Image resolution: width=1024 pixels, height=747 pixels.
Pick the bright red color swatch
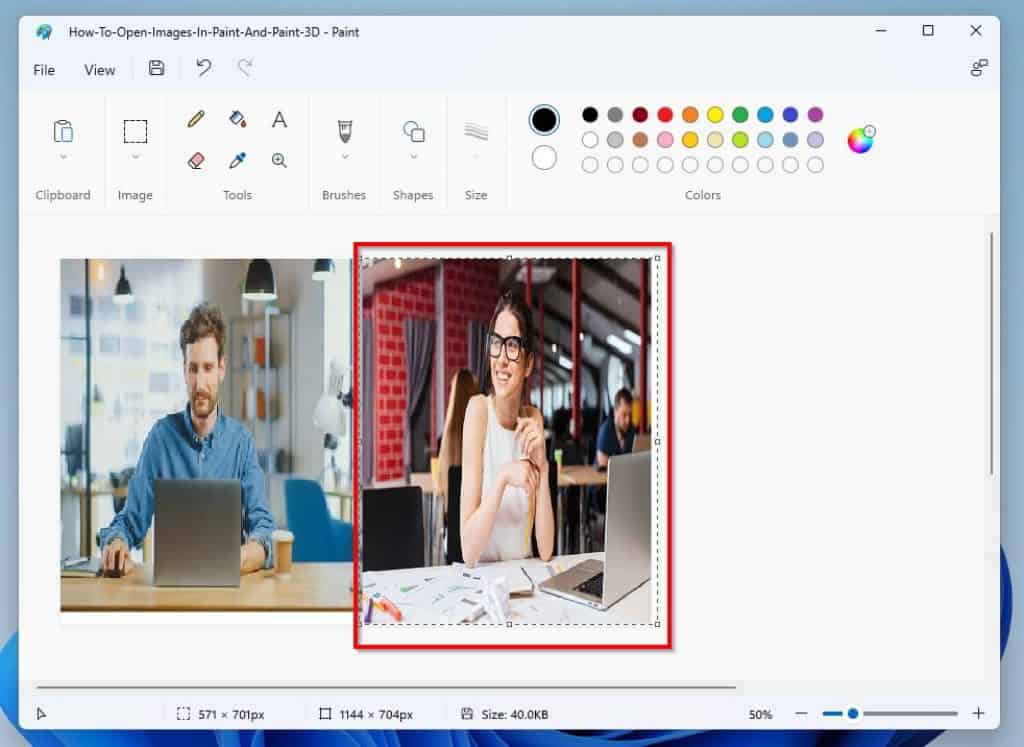click(x=665, y=115)
